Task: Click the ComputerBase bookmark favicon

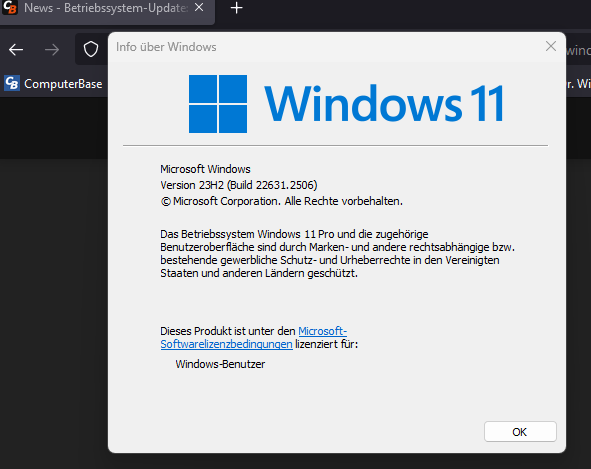Action: pyautogui.click(x=12, y=83)
